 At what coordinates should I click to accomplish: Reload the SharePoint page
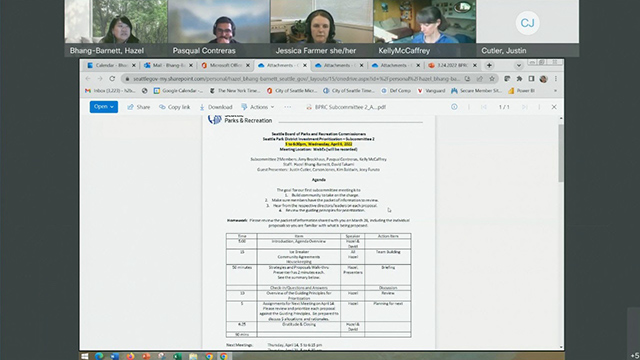click(112, 78)
